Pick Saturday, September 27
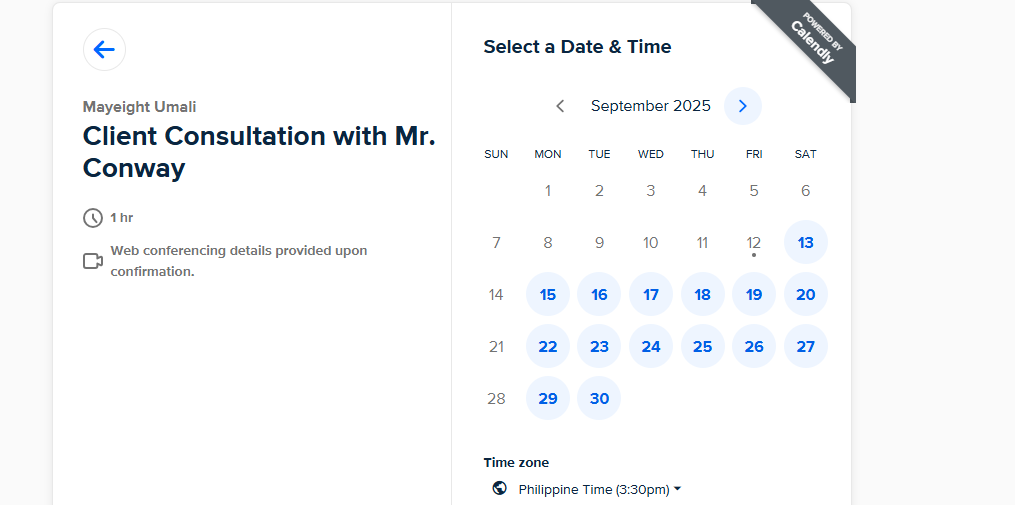The width and height of the screenshot is (1015, 505). (x=806, y=347)
